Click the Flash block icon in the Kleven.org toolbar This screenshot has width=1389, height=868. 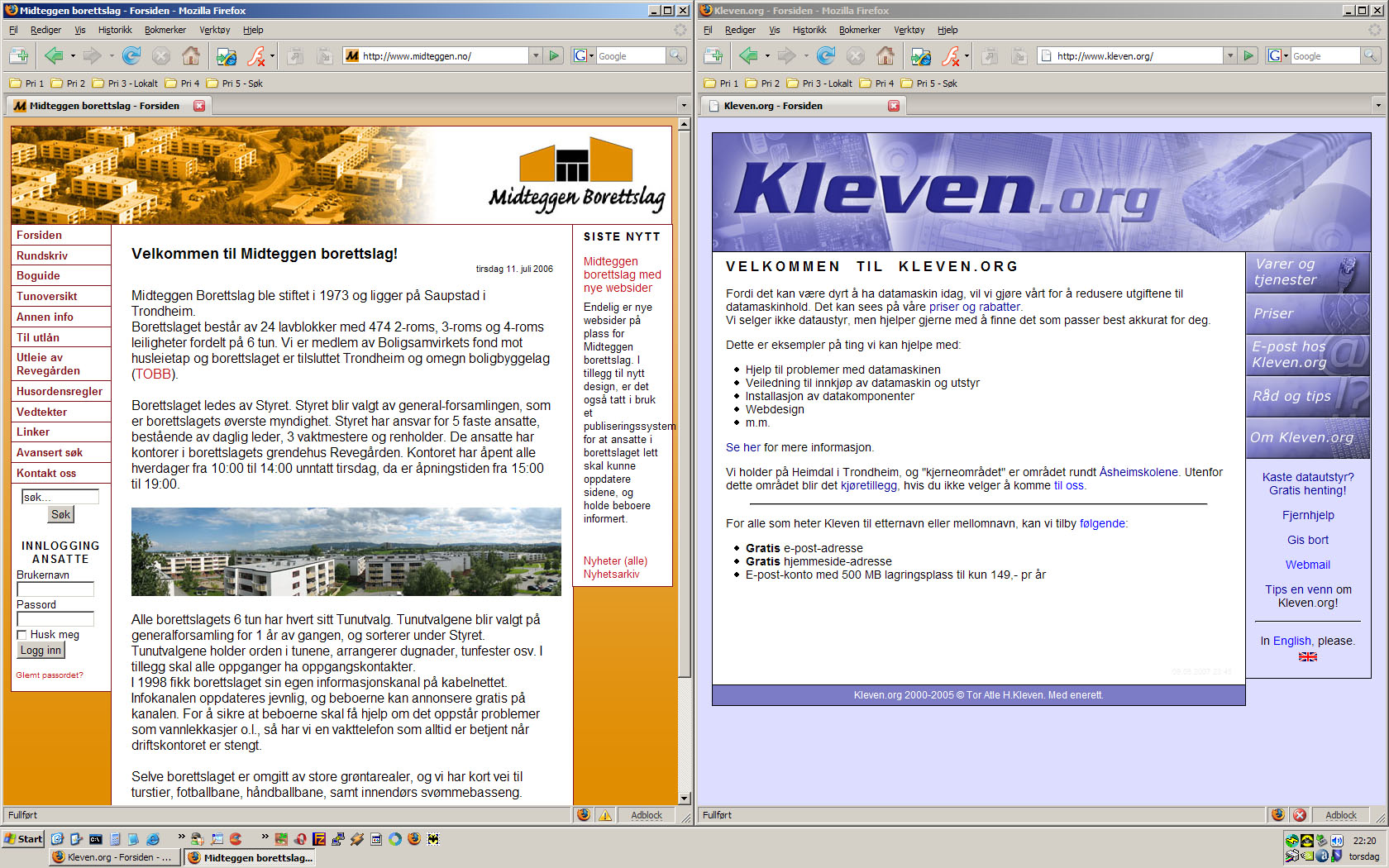coord(950,56)
